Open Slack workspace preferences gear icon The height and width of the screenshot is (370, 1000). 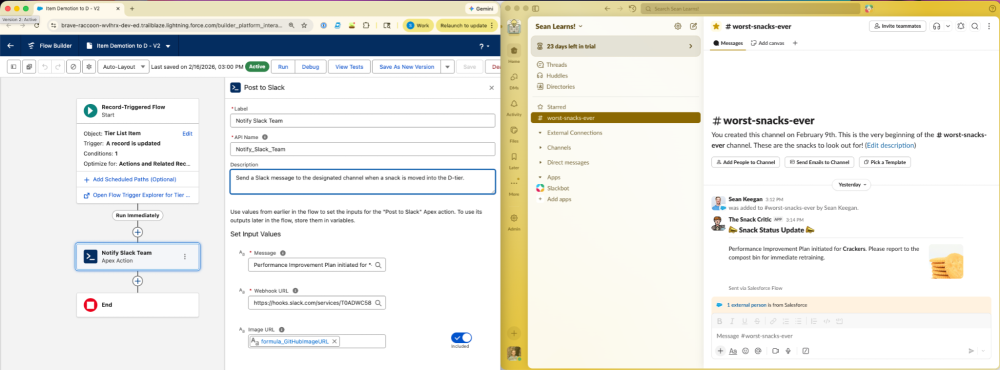click(x=677, y=26)
